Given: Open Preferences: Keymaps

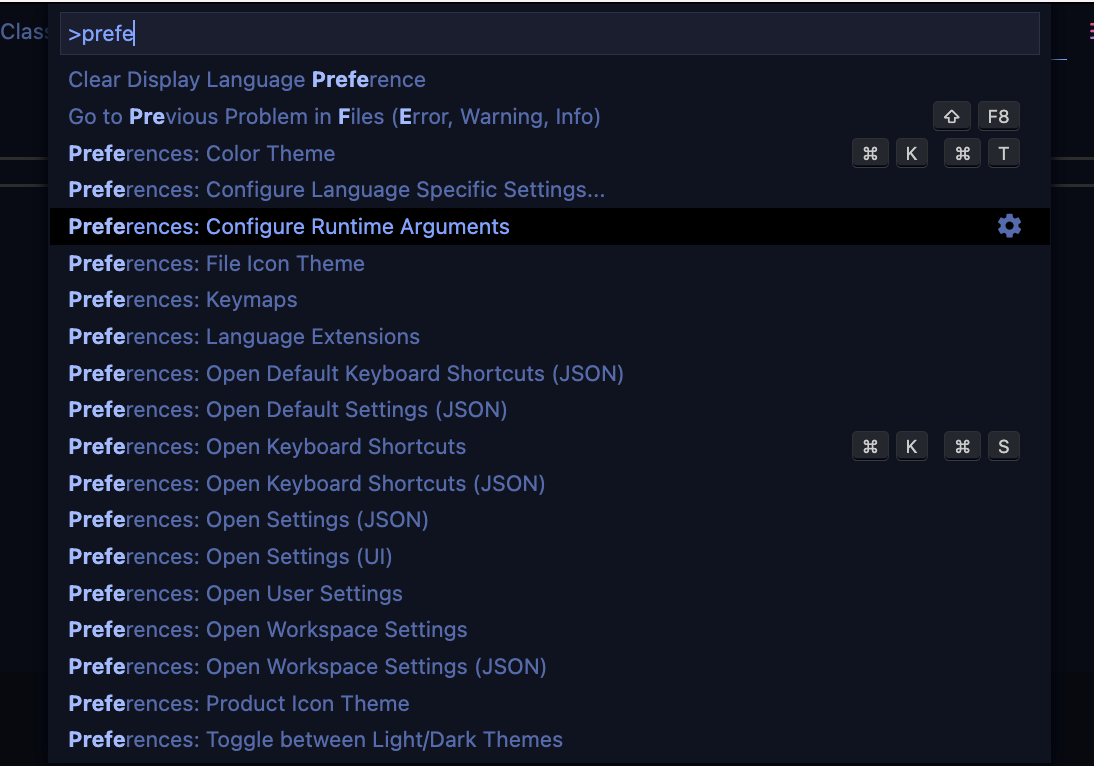Looking at the screenshot, I should [182, 299].
